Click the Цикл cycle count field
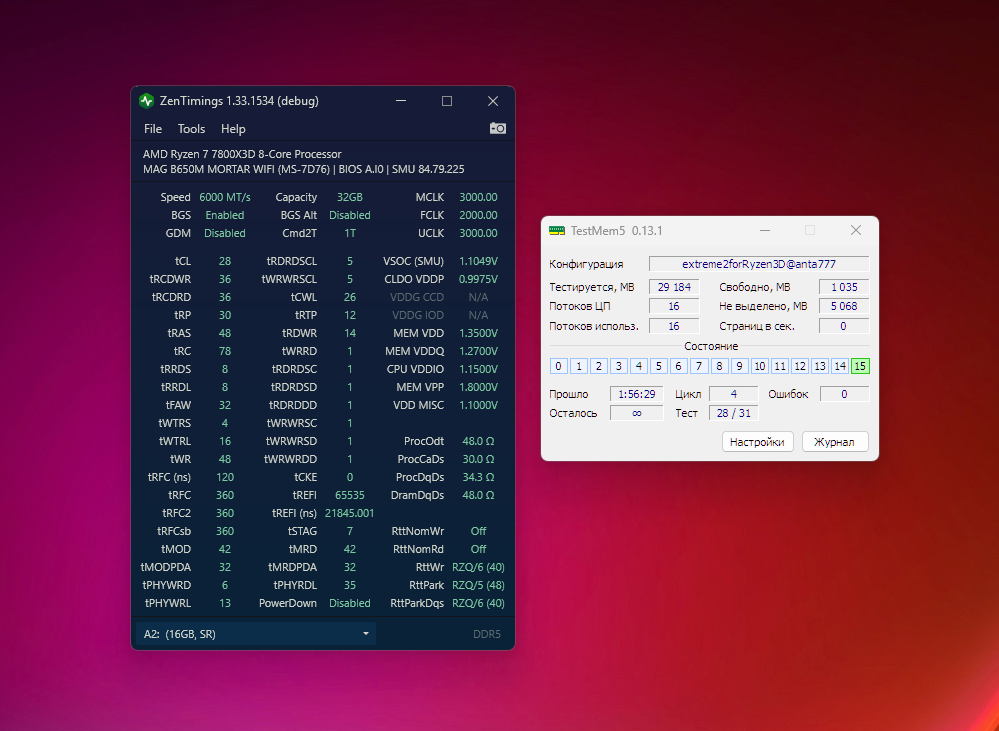The width and height of the screenshot is (999, 731). (x=733, y=394)
